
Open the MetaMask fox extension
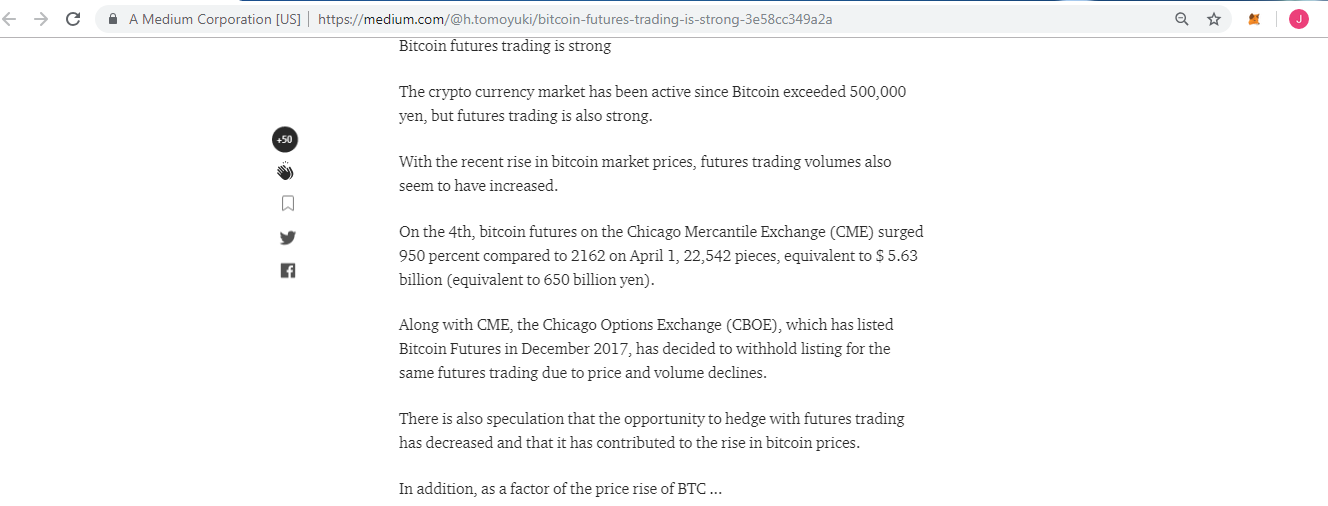coord(1254,19)
